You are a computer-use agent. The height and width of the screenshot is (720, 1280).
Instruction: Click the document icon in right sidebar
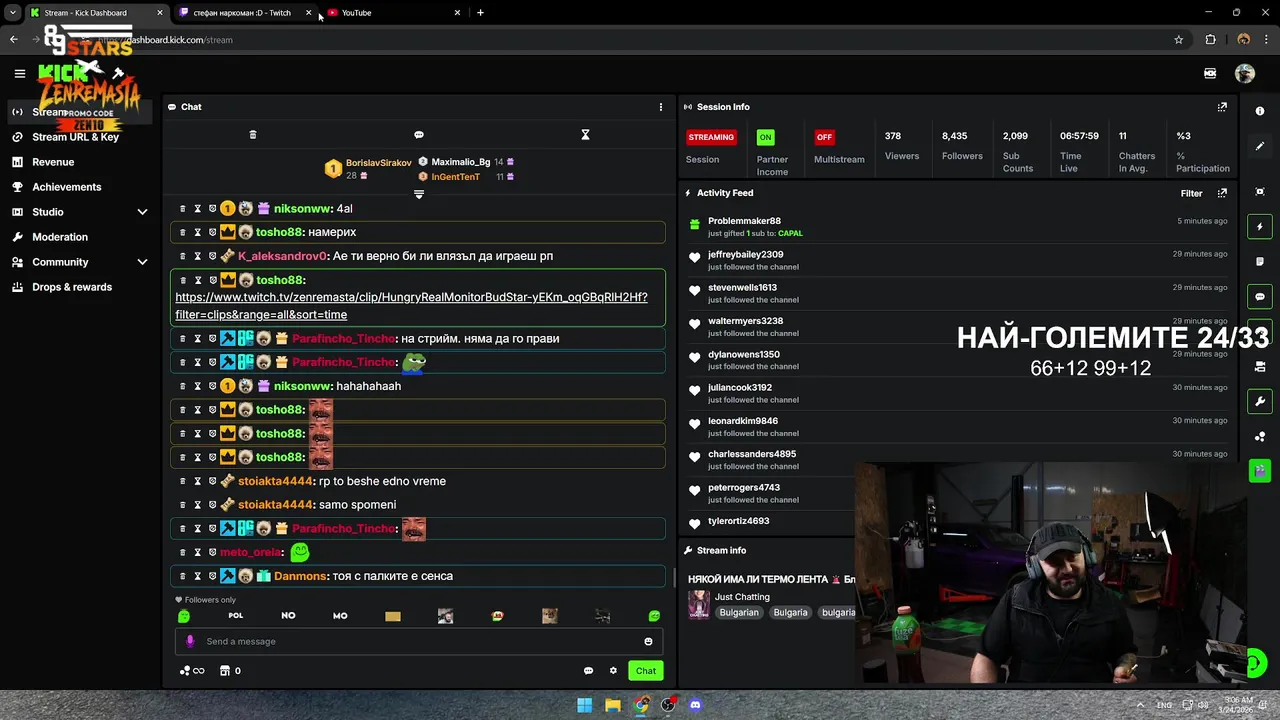(x=1260, y=262)
